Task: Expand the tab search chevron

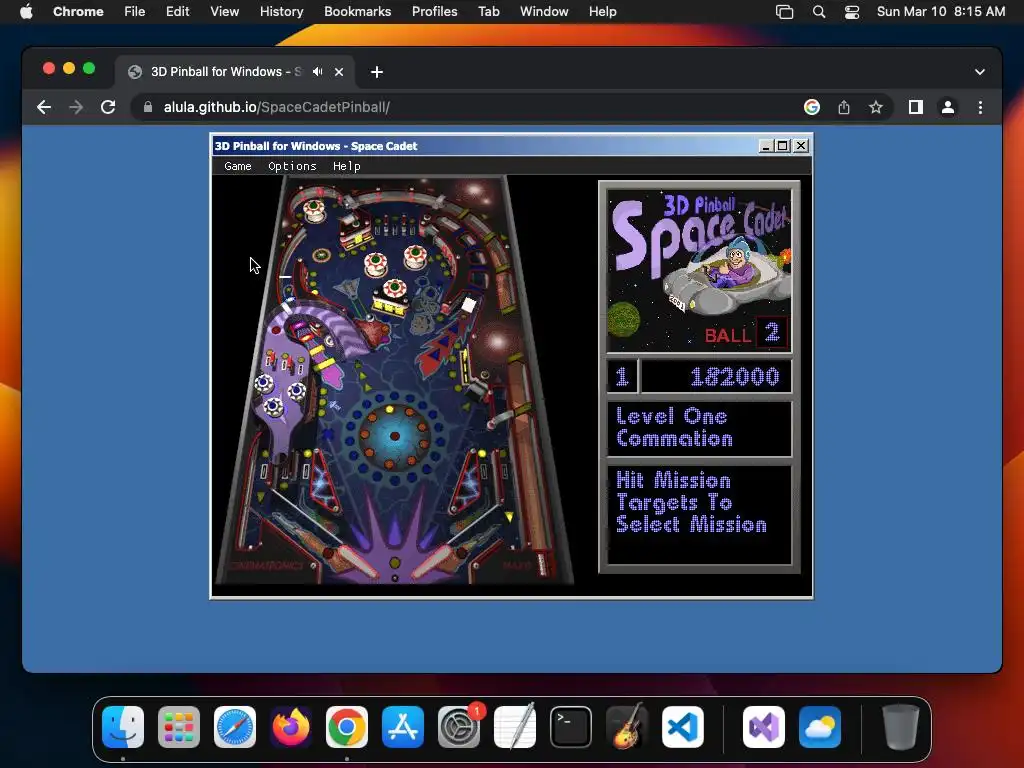Action: (980, 72)
